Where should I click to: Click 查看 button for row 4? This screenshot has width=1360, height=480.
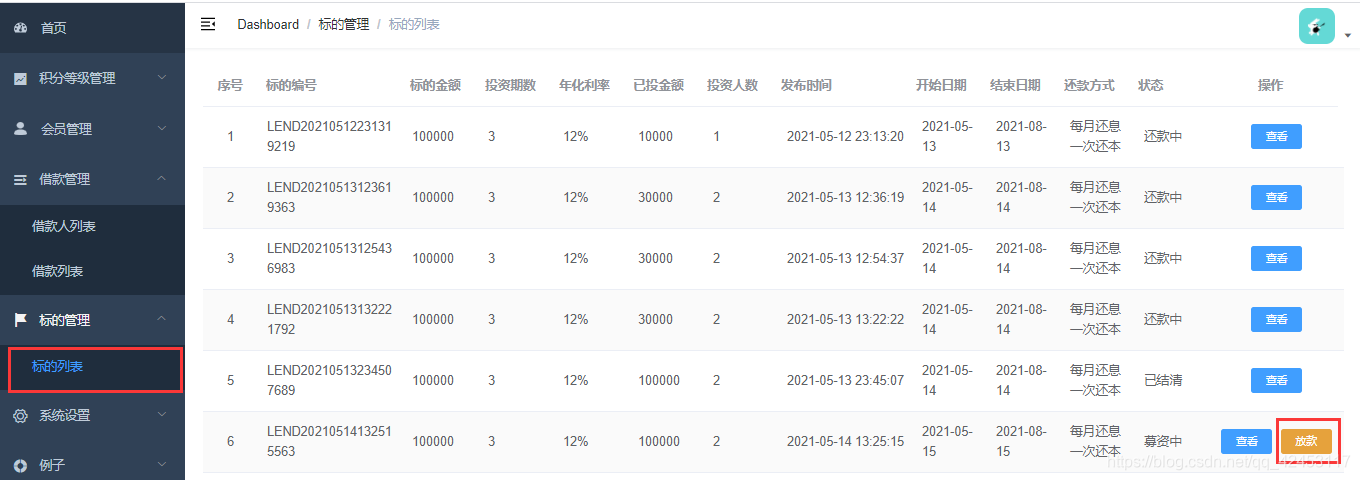click(1276, 320)
